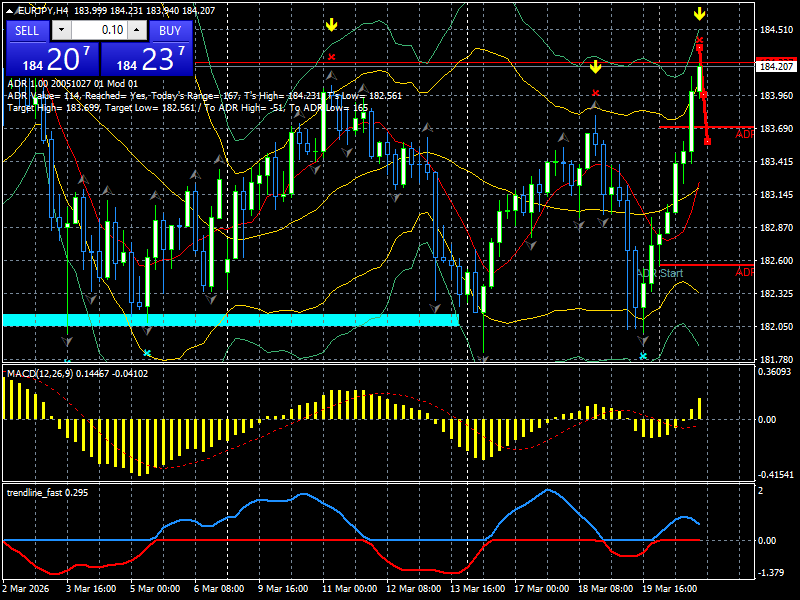The width and height of the screenshot is (800, 600).
Task: Select the cyan x marker near 19 Mar 16:00
Action: tap(643, 356)
